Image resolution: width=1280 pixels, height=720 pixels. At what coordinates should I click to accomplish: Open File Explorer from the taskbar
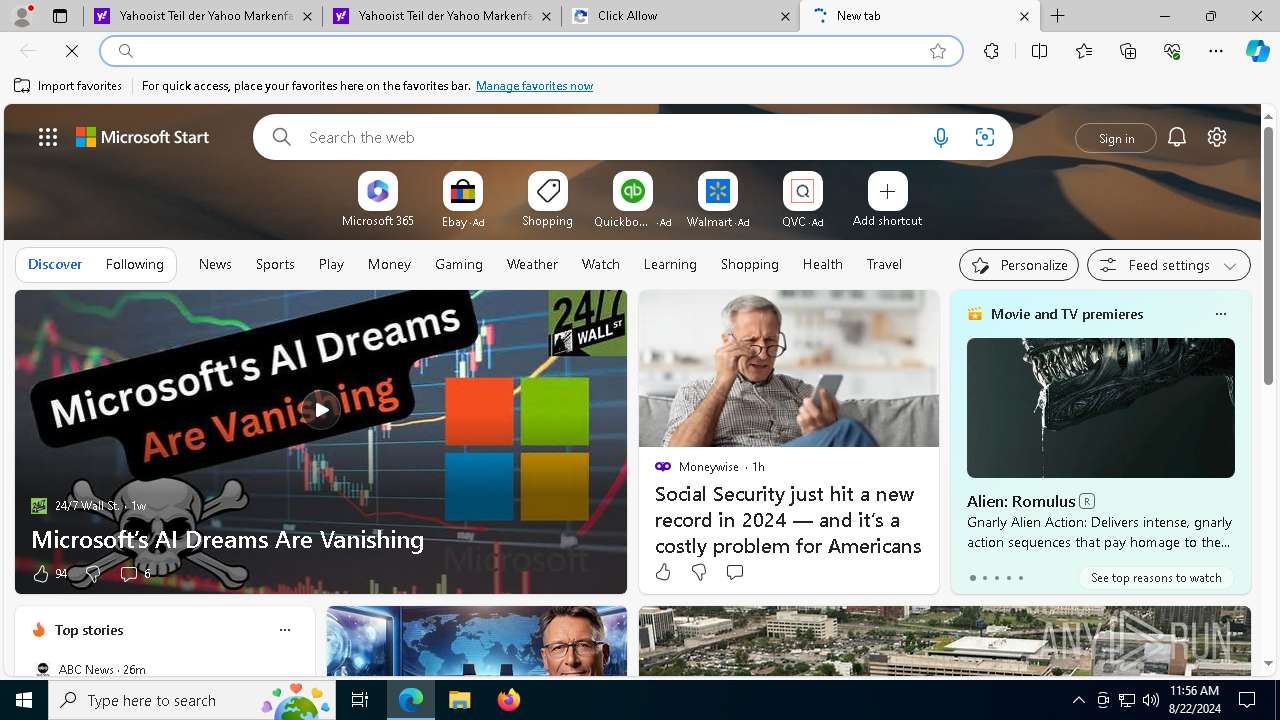click(x=459, y=700)
